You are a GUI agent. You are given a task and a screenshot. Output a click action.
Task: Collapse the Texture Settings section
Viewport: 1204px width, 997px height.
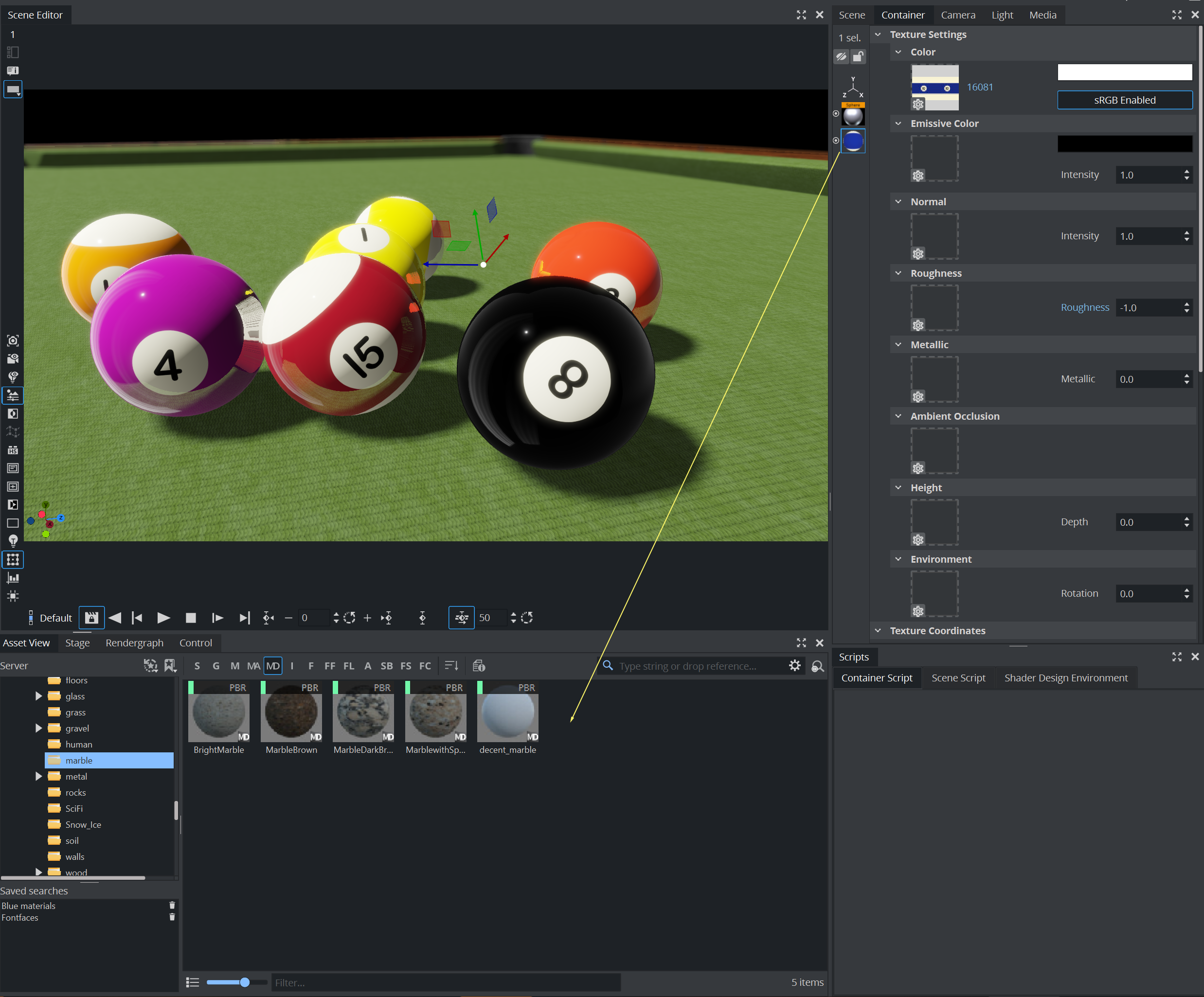coord(877,35)
